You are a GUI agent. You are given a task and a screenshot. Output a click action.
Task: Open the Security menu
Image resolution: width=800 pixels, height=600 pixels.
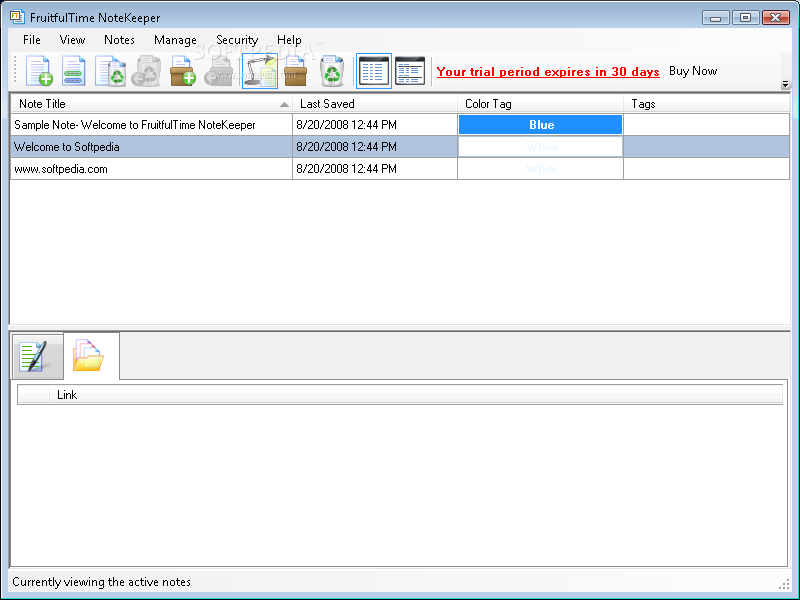click(x=237, y=40)
